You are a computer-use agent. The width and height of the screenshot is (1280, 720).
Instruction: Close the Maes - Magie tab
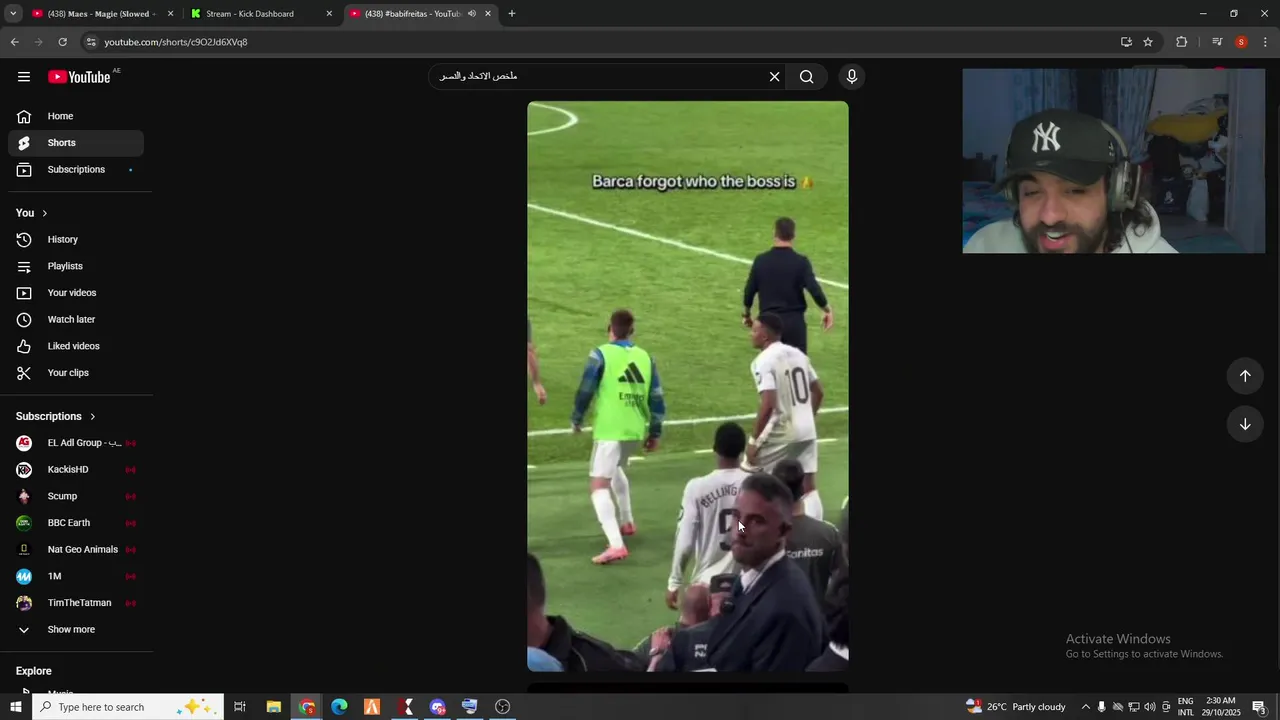click(170, 14)
